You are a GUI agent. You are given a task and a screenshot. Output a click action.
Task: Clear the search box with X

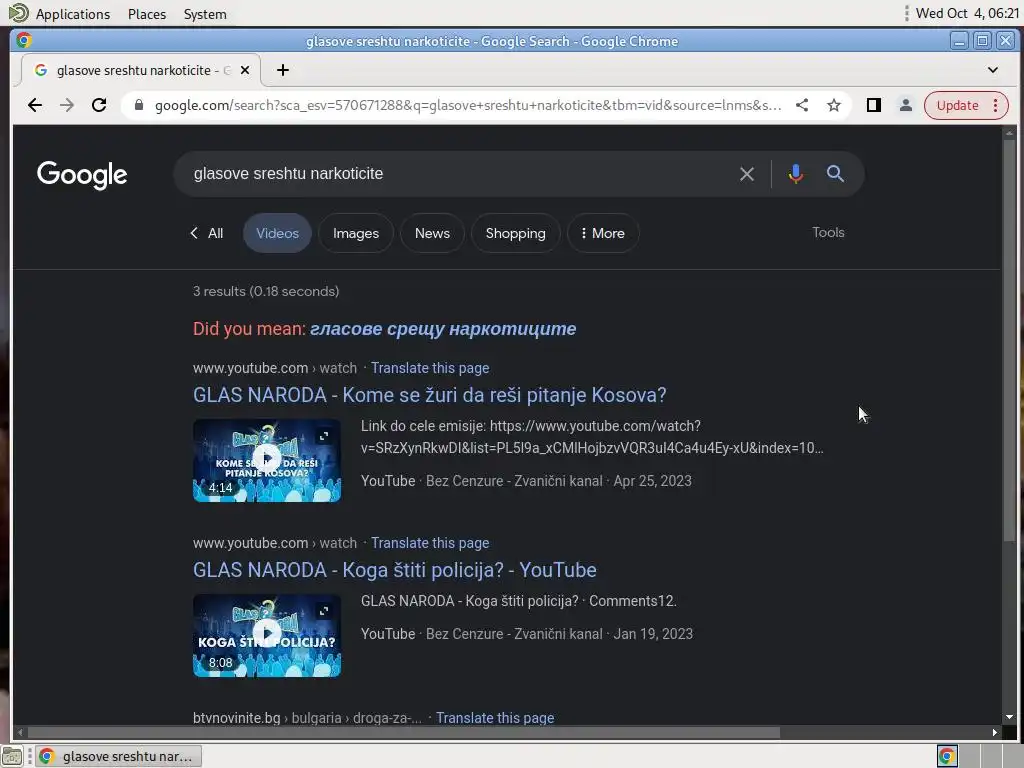point(746,174)
